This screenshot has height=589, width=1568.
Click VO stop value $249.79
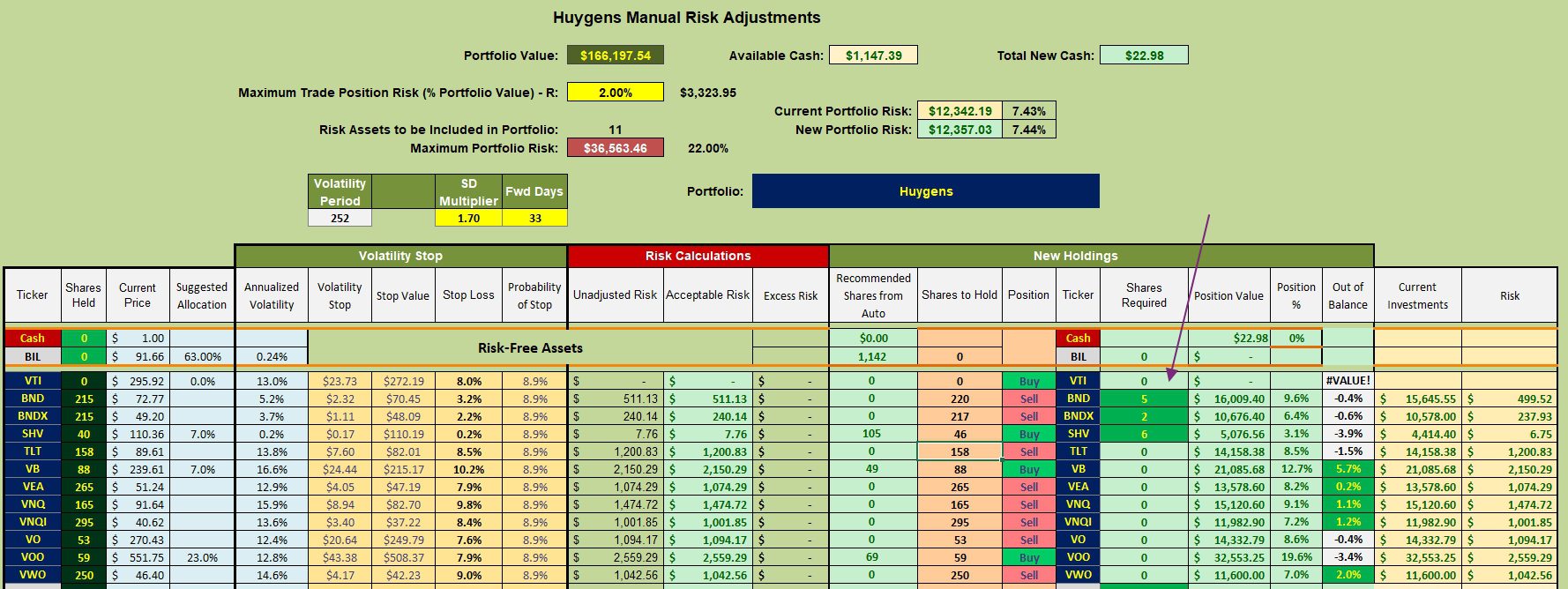click(403, 540)
